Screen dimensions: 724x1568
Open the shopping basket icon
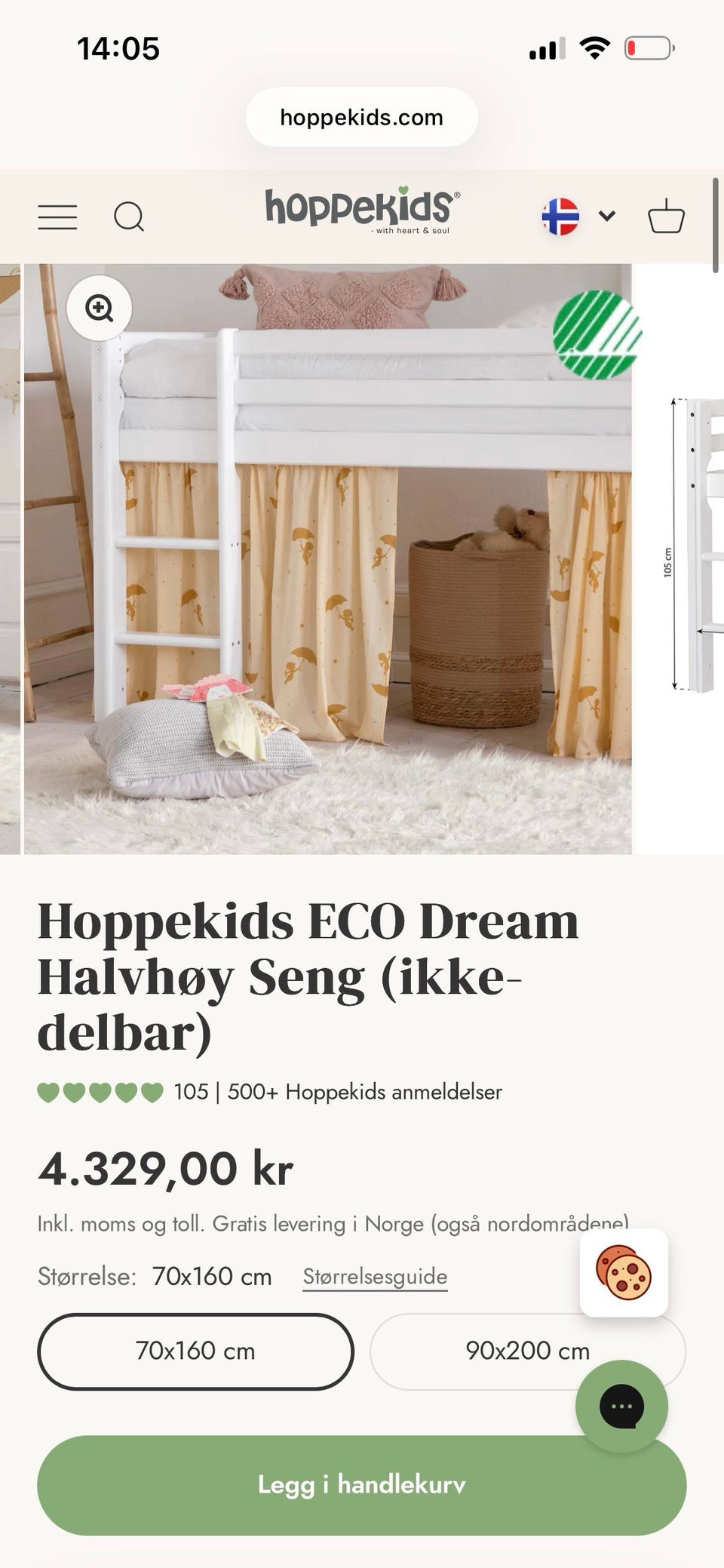[666, 216]
